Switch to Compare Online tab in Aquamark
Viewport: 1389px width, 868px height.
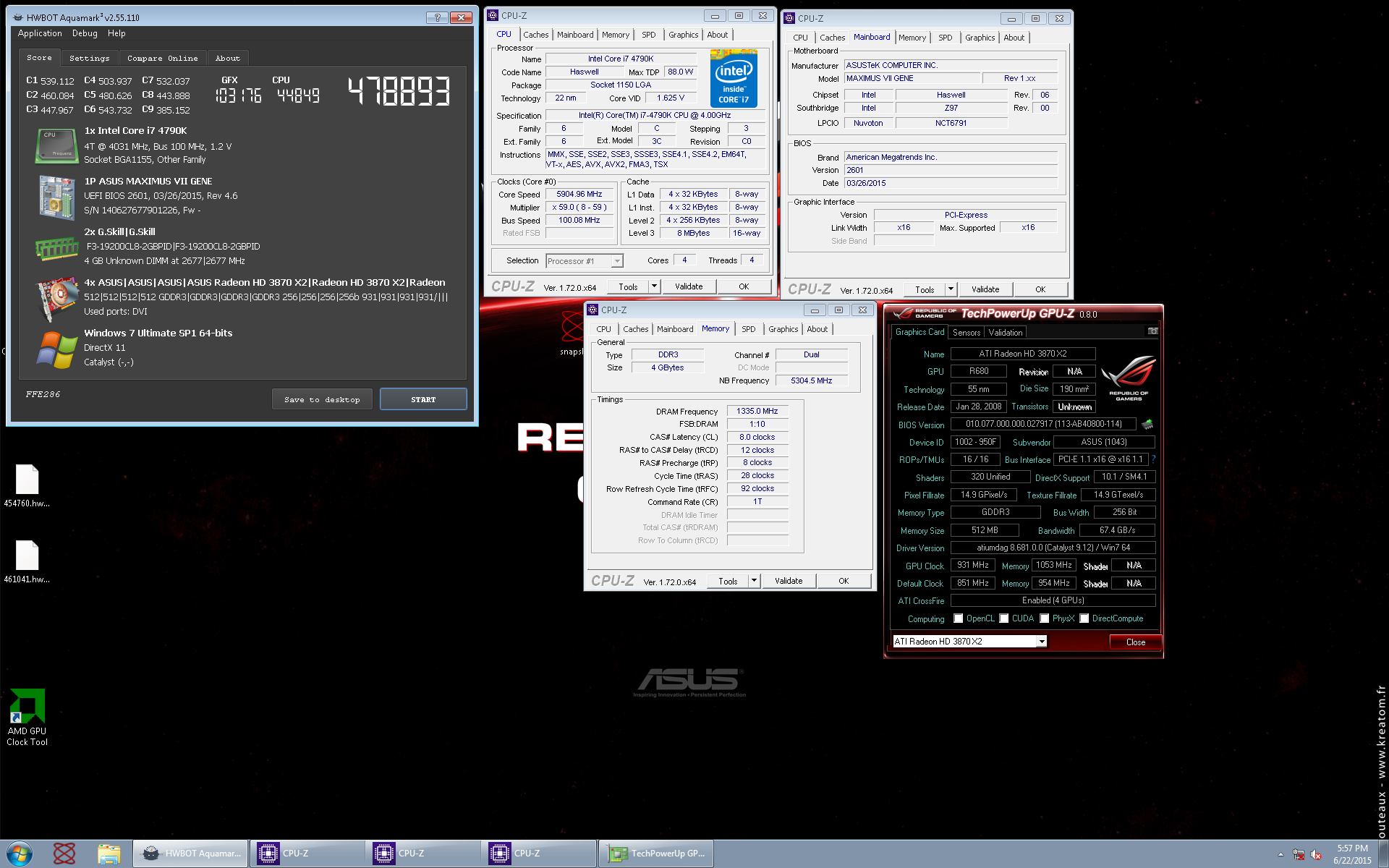pyautogui.click(x=162, y=59)
